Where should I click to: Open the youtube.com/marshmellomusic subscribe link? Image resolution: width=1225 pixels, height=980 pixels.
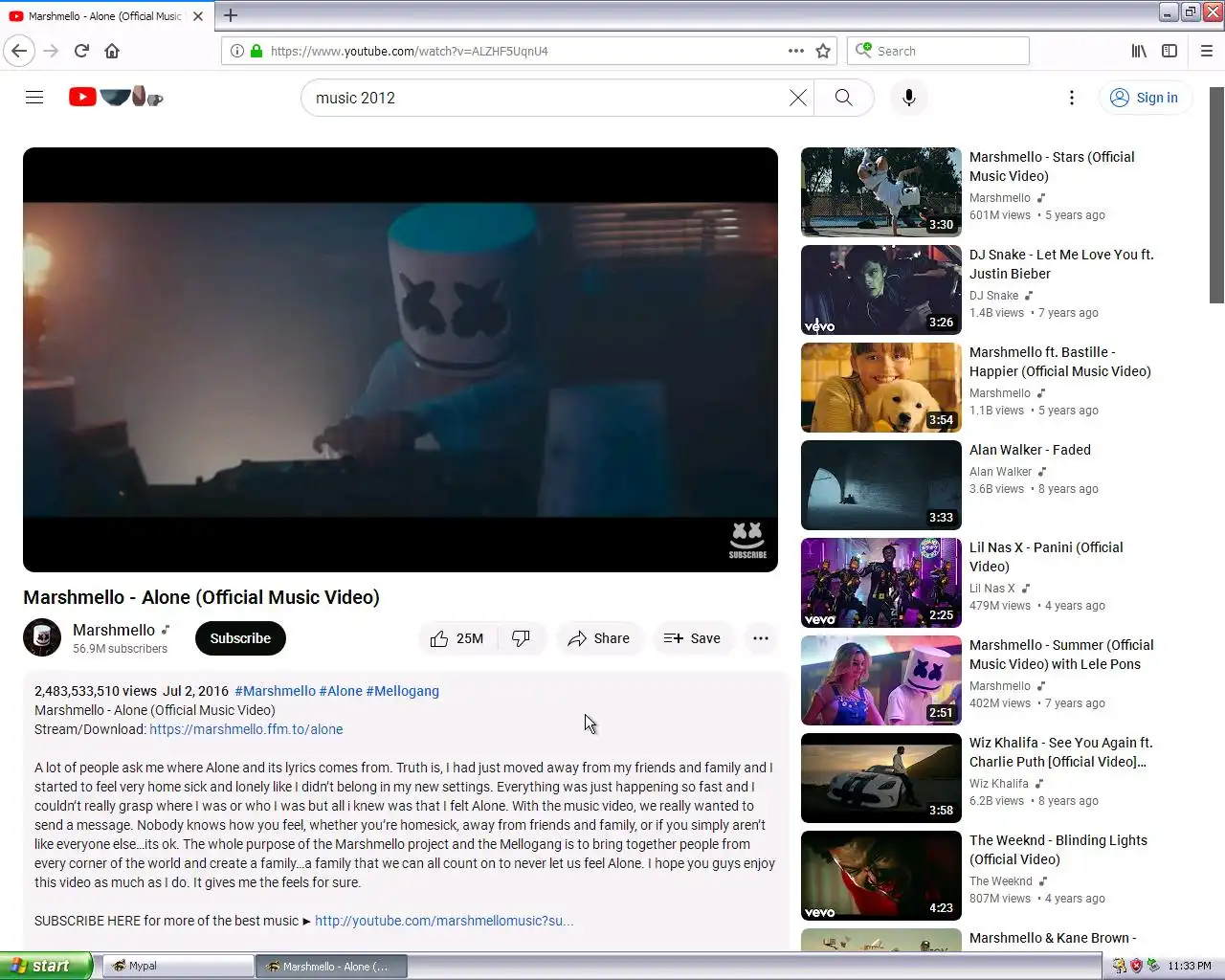point(444,921)
